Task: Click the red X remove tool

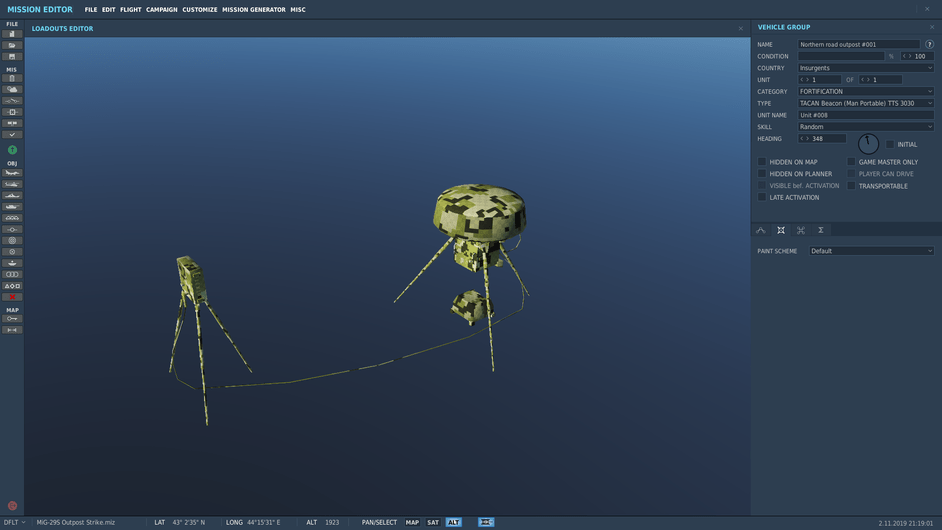Action: point(12,297)
